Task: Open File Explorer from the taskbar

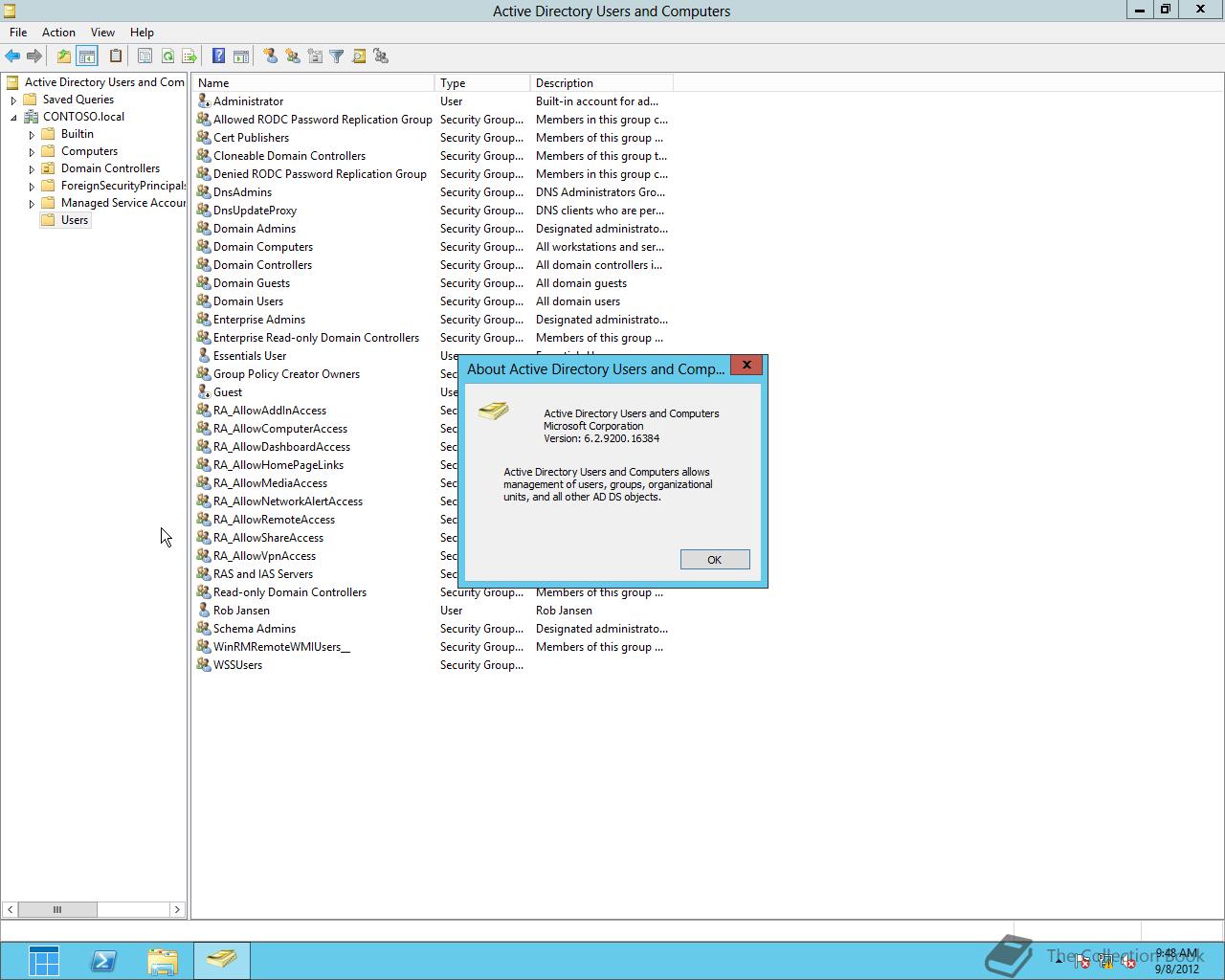Action: (163, 961)
